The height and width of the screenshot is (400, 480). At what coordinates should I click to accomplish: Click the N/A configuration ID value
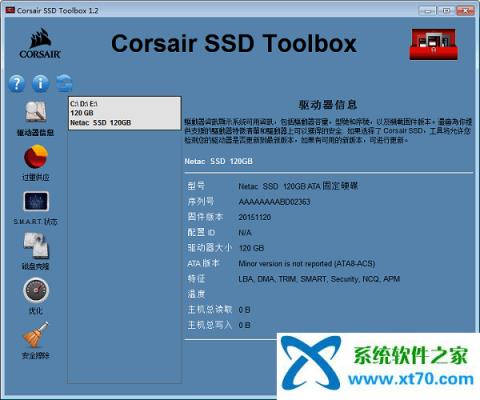245,233
